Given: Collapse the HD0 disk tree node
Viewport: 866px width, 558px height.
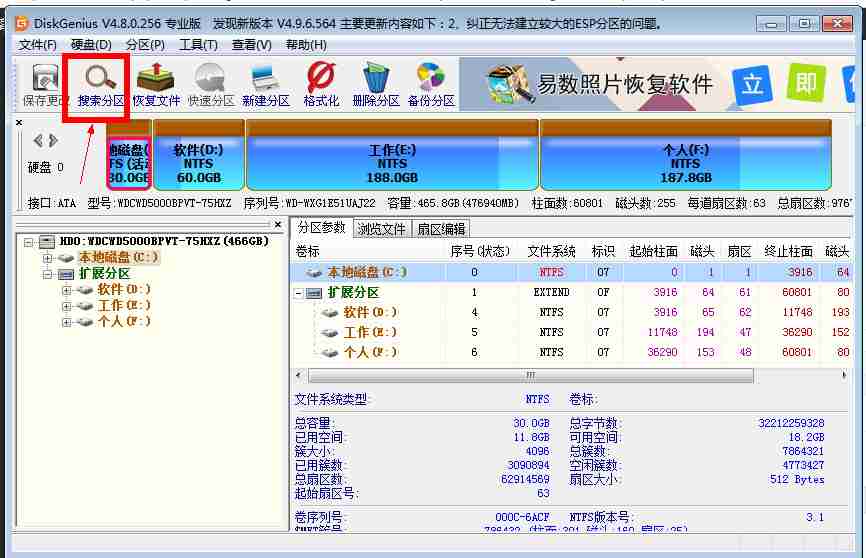Looking at the screenshot, I should coord(29,242).
